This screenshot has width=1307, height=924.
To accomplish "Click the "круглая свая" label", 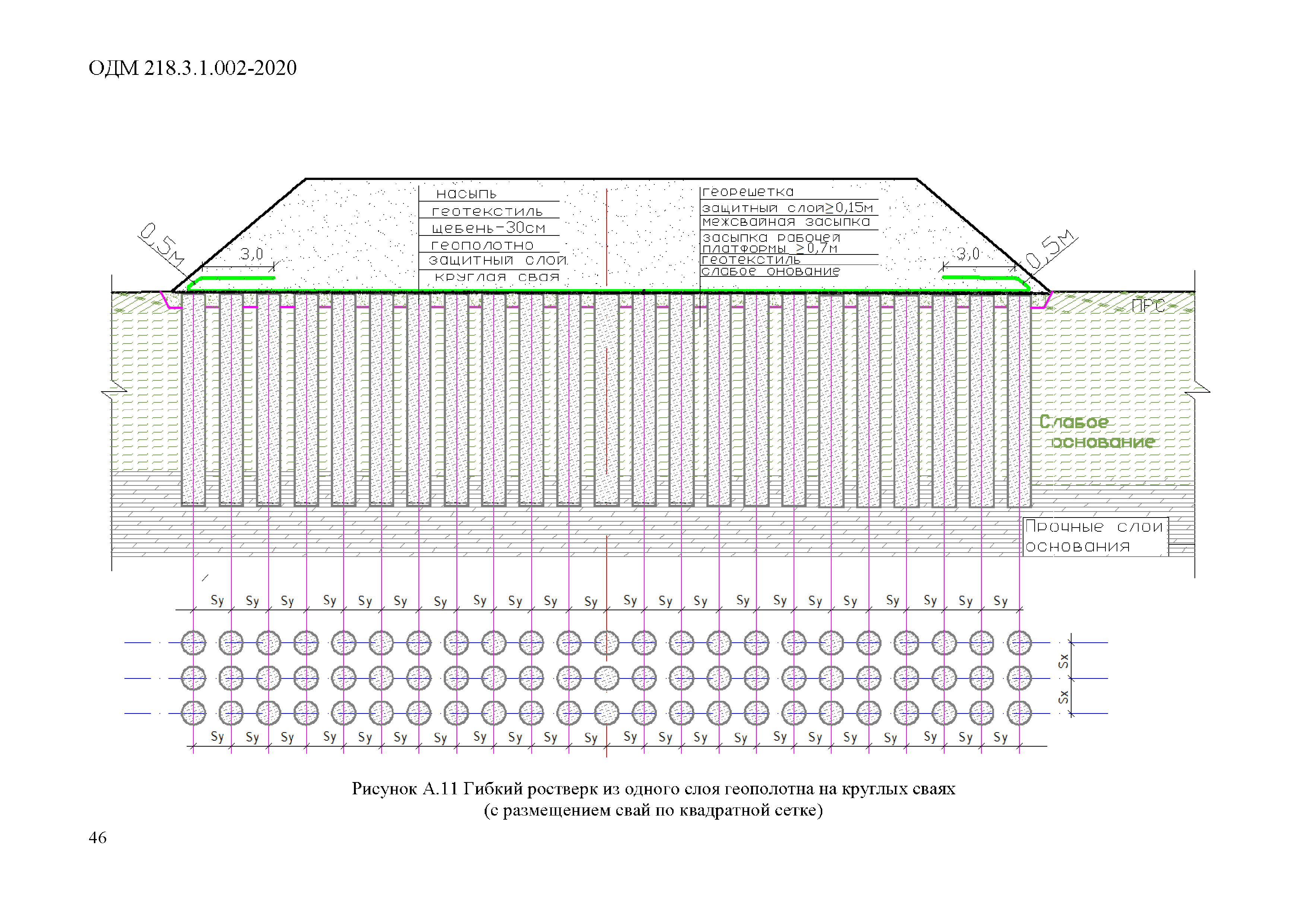I will (x=497, y=277).
